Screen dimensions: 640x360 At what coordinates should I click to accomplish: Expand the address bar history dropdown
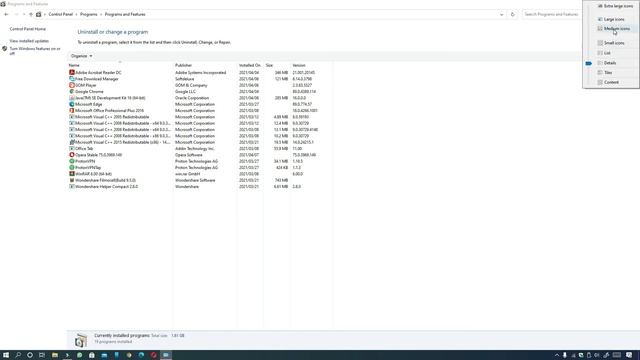coord(501,14)
